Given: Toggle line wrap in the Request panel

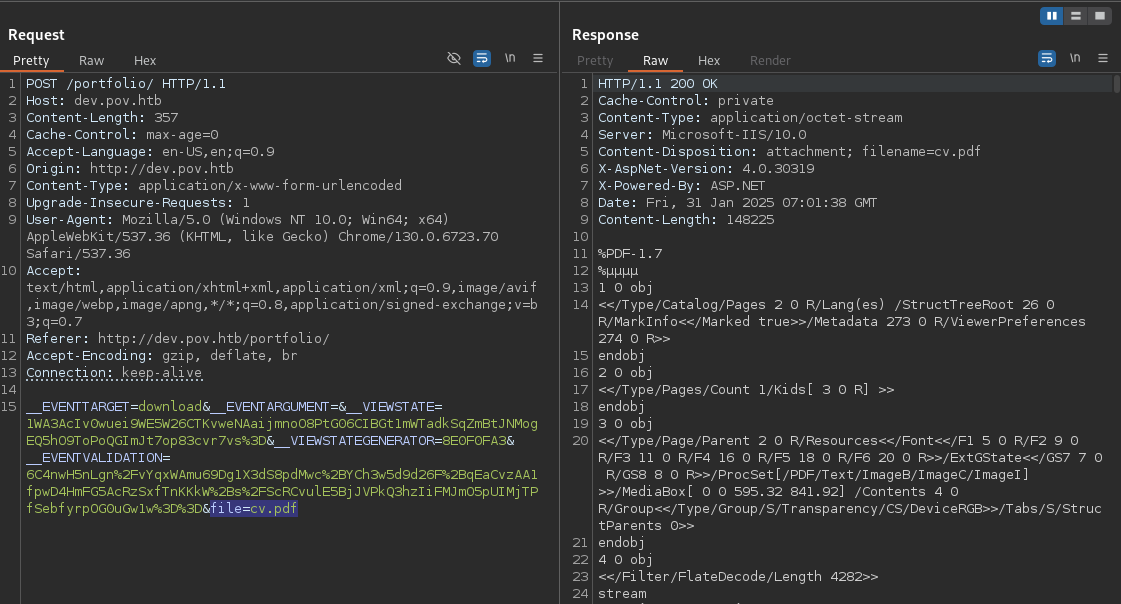Looking at the screenshot, I should point(482,59).
